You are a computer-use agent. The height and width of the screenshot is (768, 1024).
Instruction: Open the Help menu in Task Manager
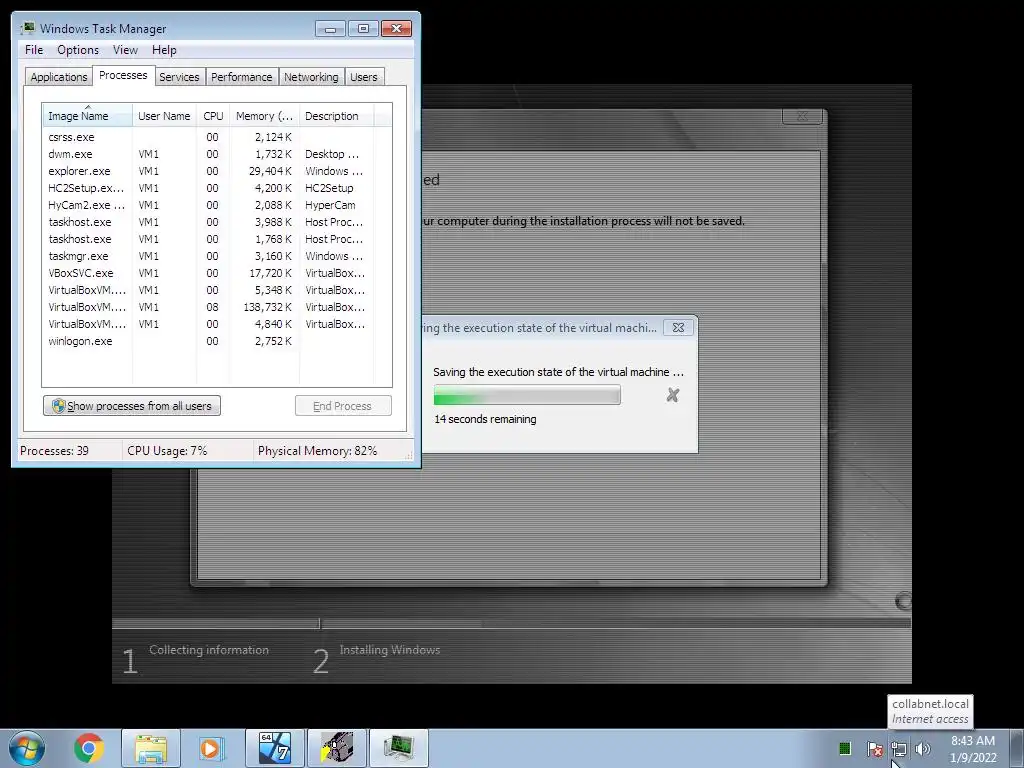[x=164, y=50]
